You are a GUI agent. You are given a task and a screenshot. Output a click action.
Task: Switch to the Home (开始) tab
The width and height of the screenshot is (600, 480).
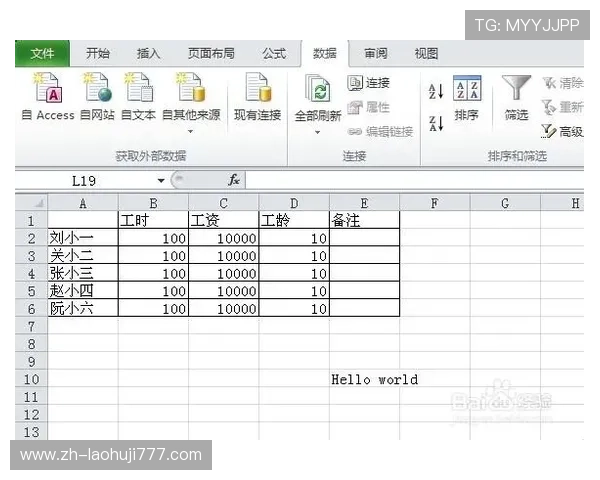[x=98, y=54]
